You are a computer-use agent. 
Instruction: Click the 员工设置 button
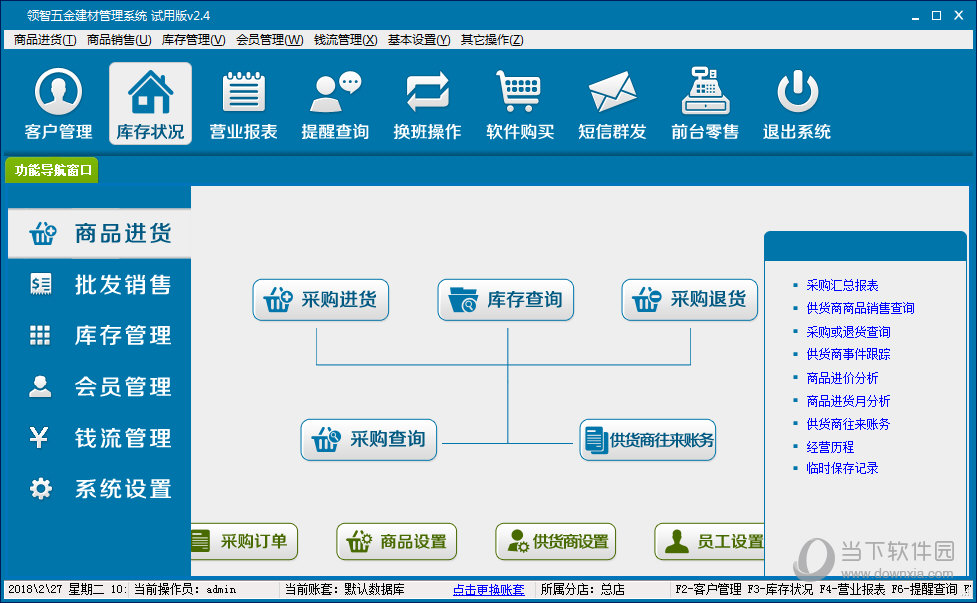tap(710, 541)
